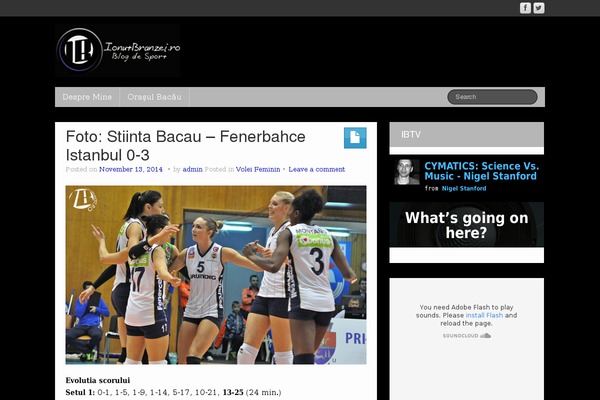
Task: Open the Despre Mine menu item
Action: 88,97
